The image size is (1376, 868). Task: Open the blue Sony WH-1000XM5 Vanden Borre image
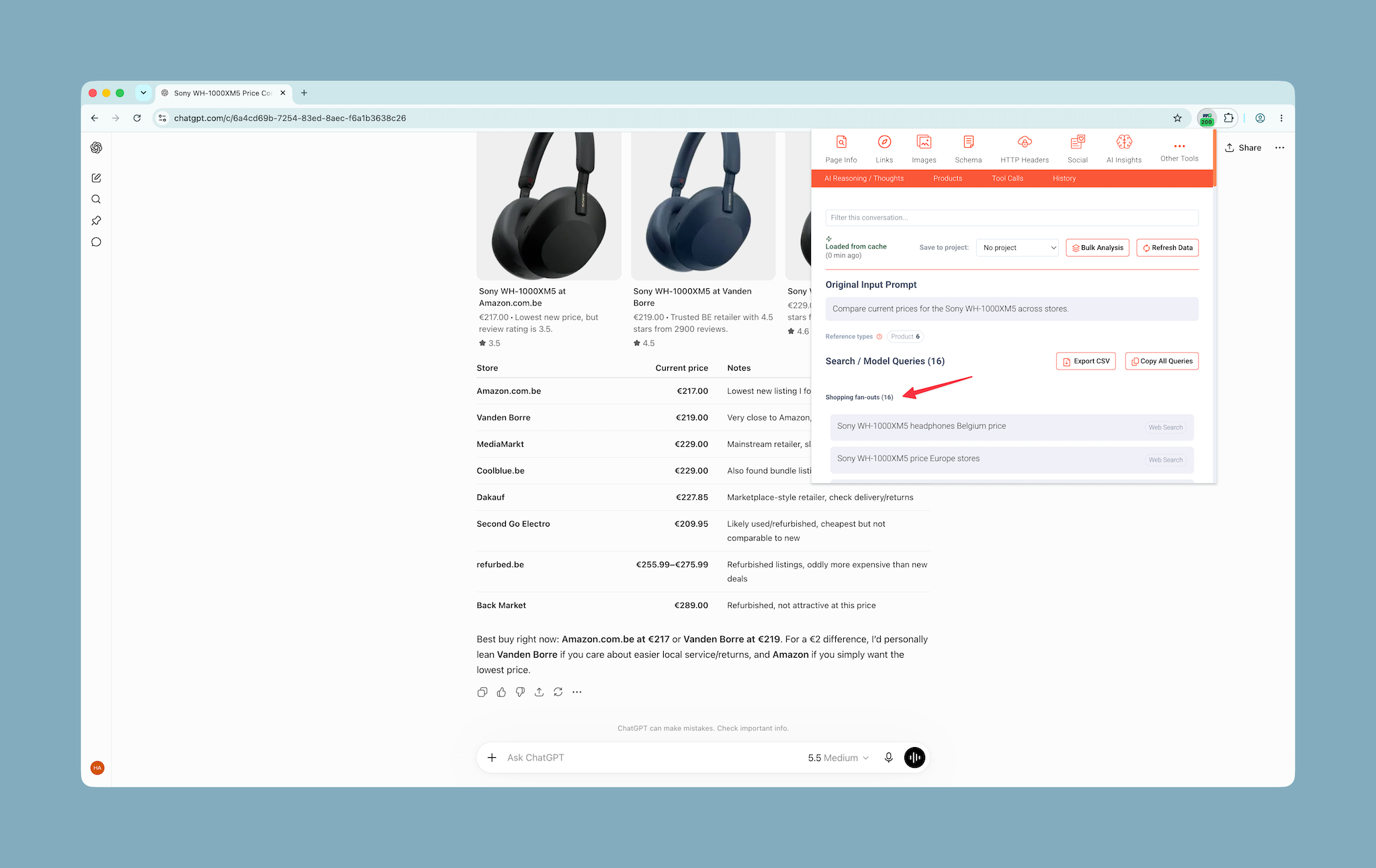click(x=703, y=206)
